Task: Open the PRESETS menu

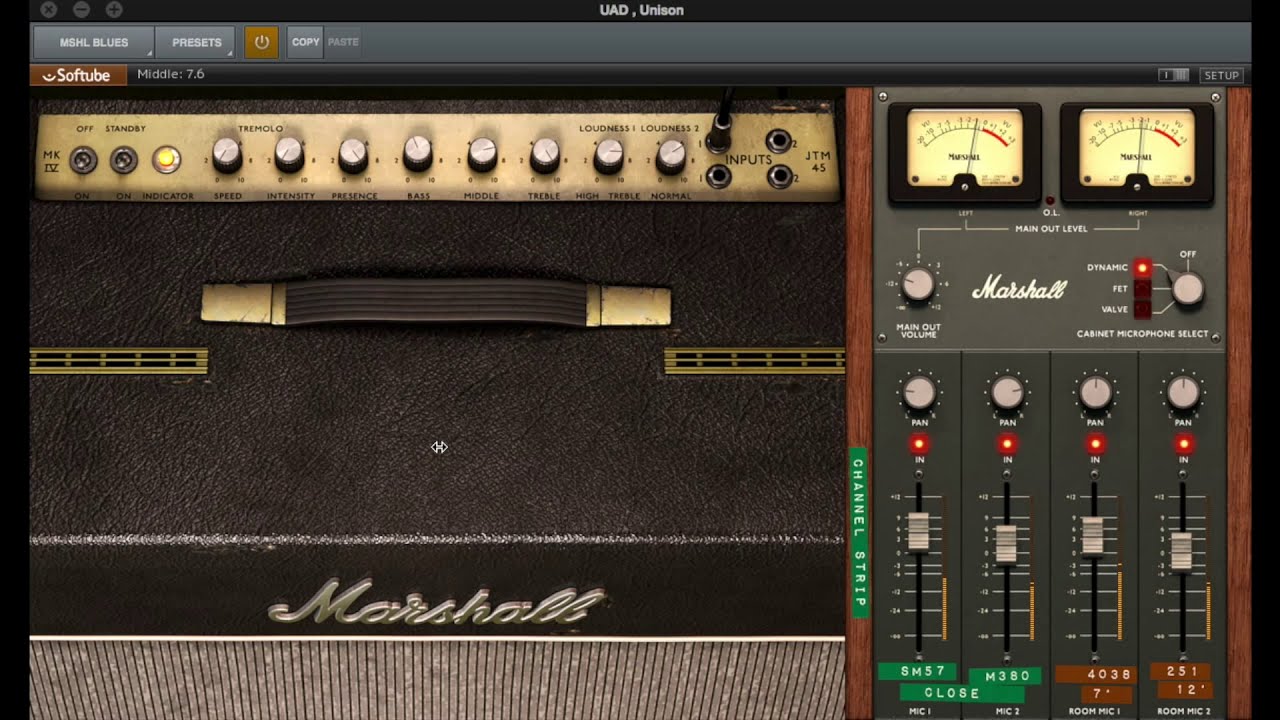Action: coord(196,42)
